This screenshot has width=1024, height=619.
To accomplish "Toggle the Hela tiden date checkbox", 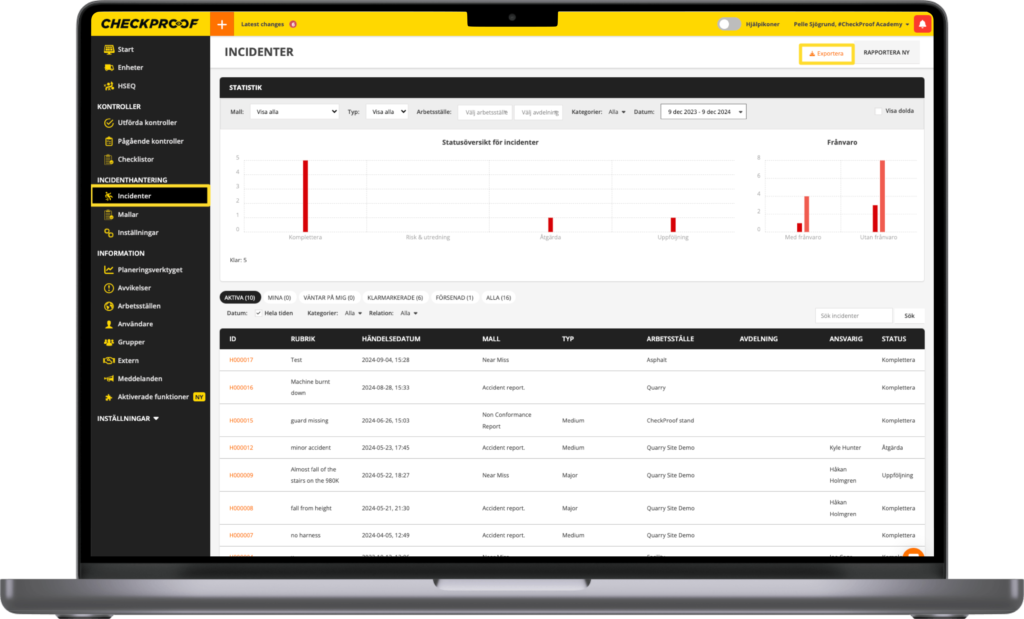I will pos(258,313).
